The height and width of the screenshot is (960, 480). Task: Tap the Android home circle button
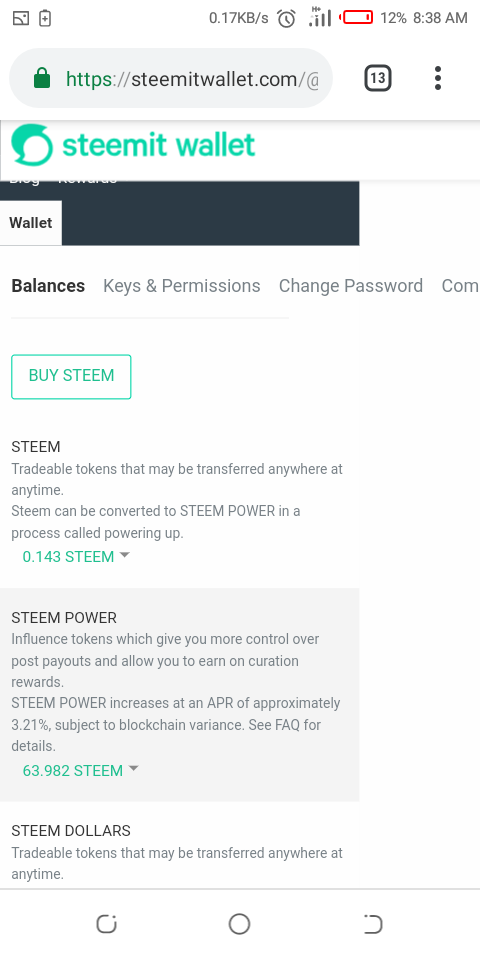pos(239,924)
